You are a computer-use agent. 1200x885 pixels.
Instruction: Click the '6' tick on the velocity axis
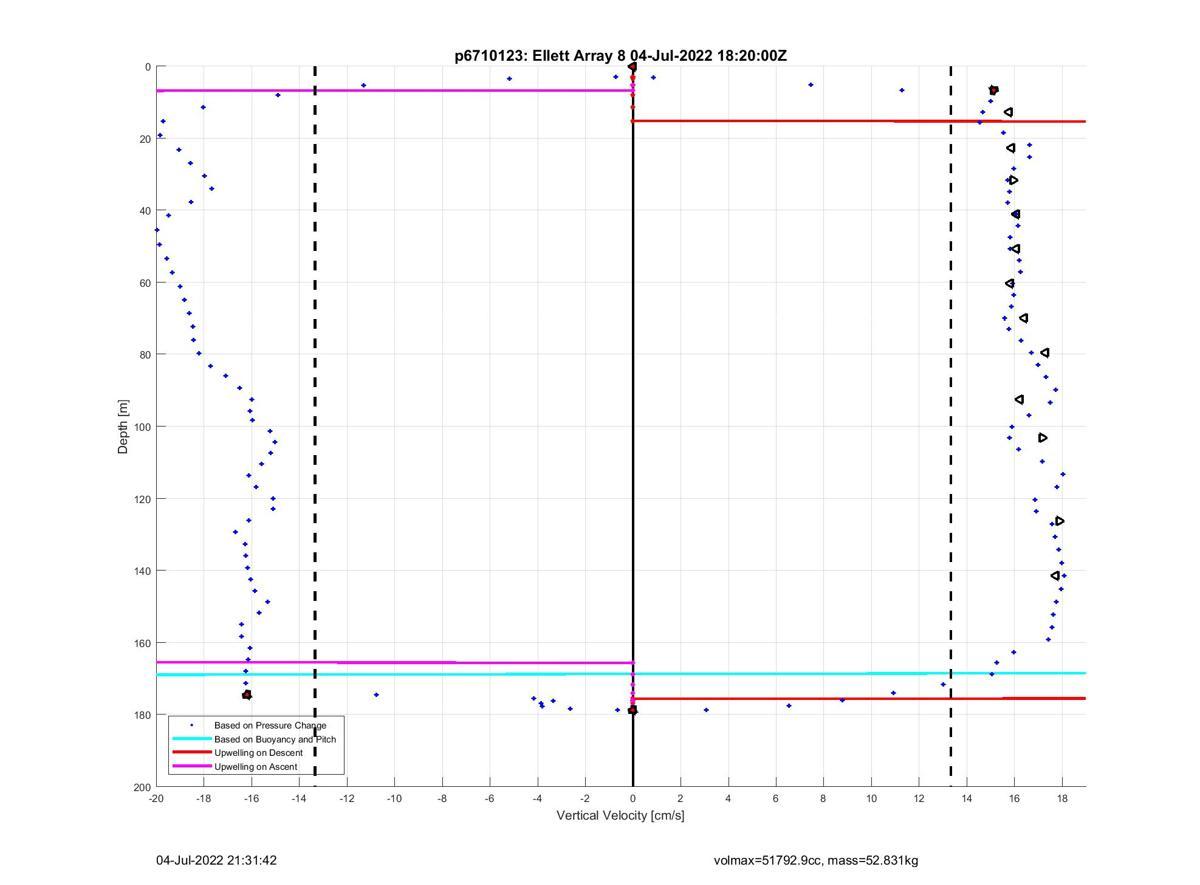(776, 798)
